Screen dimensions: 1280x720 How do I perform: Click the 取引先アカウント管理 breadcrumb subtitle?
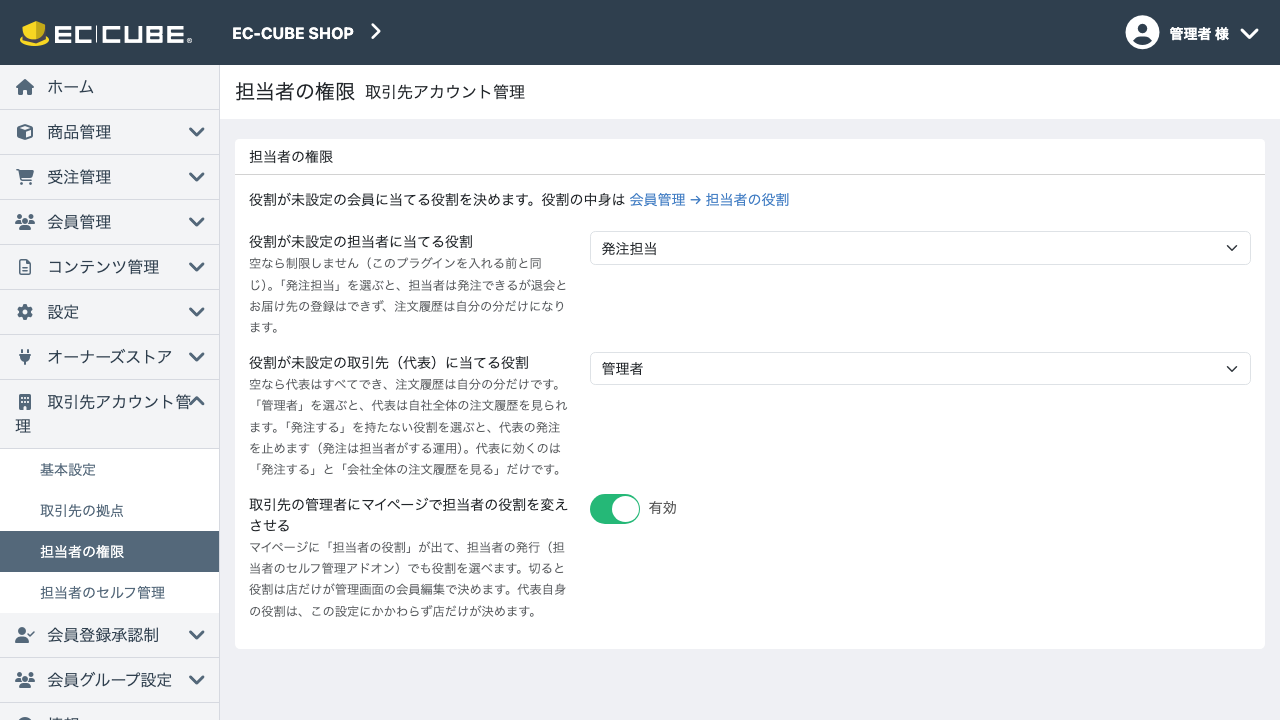[445, 92]
